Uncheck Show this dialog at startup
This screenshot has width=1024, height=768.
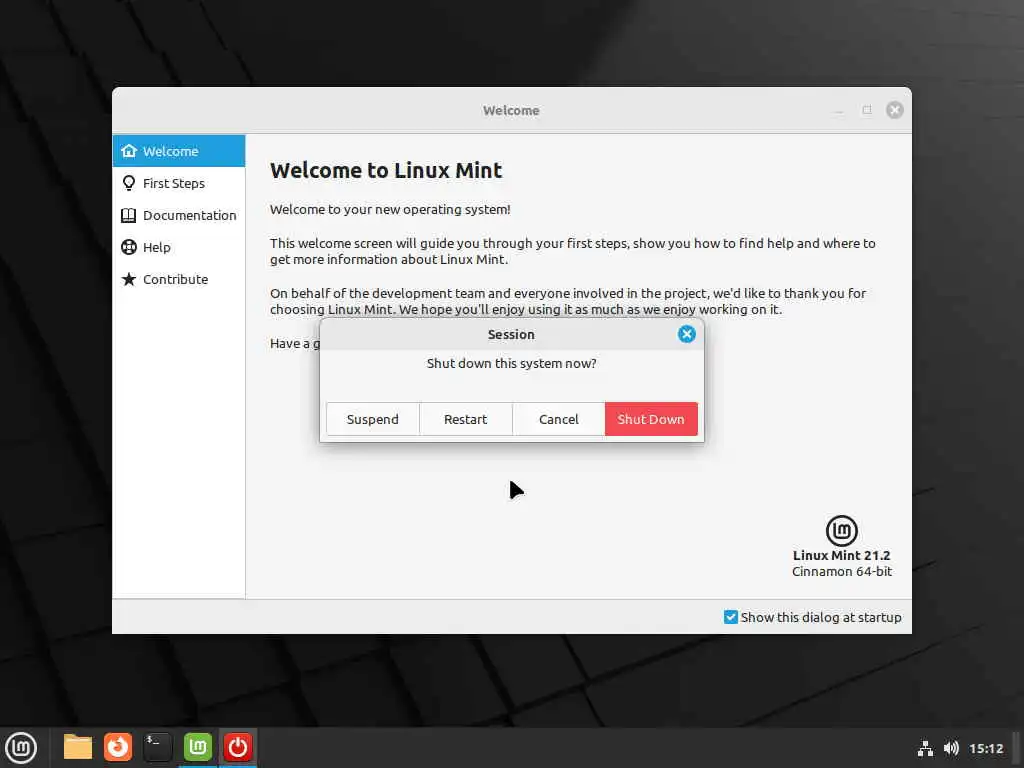coord(731,617)
